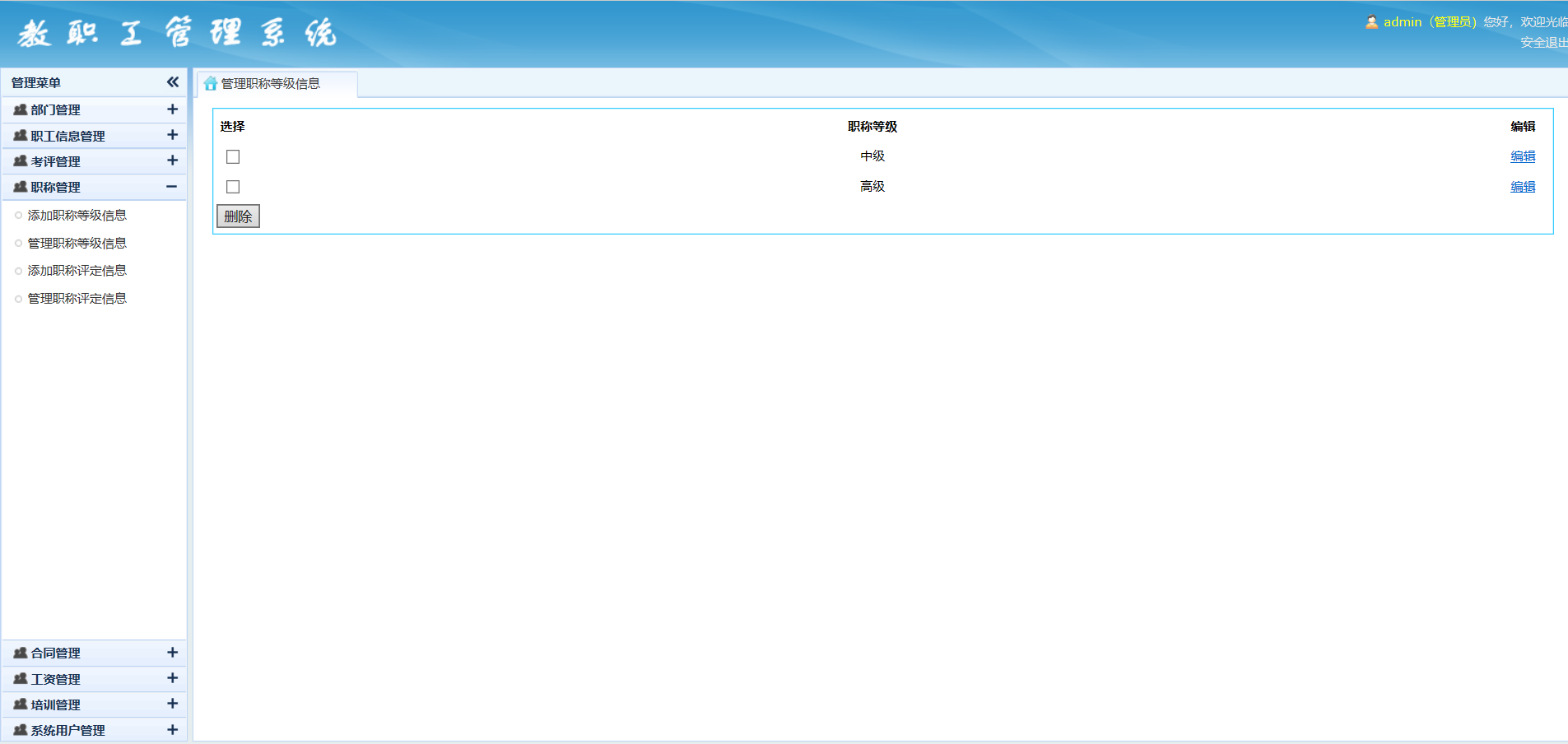Viewport: 1568px width, 744px height.
Task: Click the people icon beside 部门管理
Action: coord(21,109)
